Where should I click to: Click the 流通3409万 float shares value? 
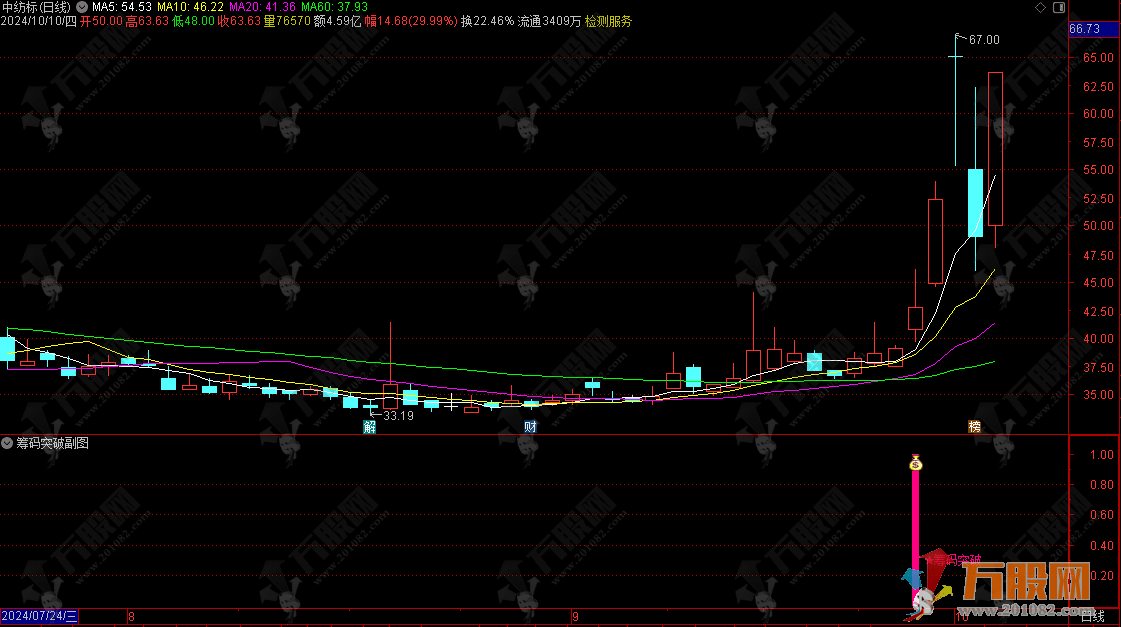click(x=549, y=21)
